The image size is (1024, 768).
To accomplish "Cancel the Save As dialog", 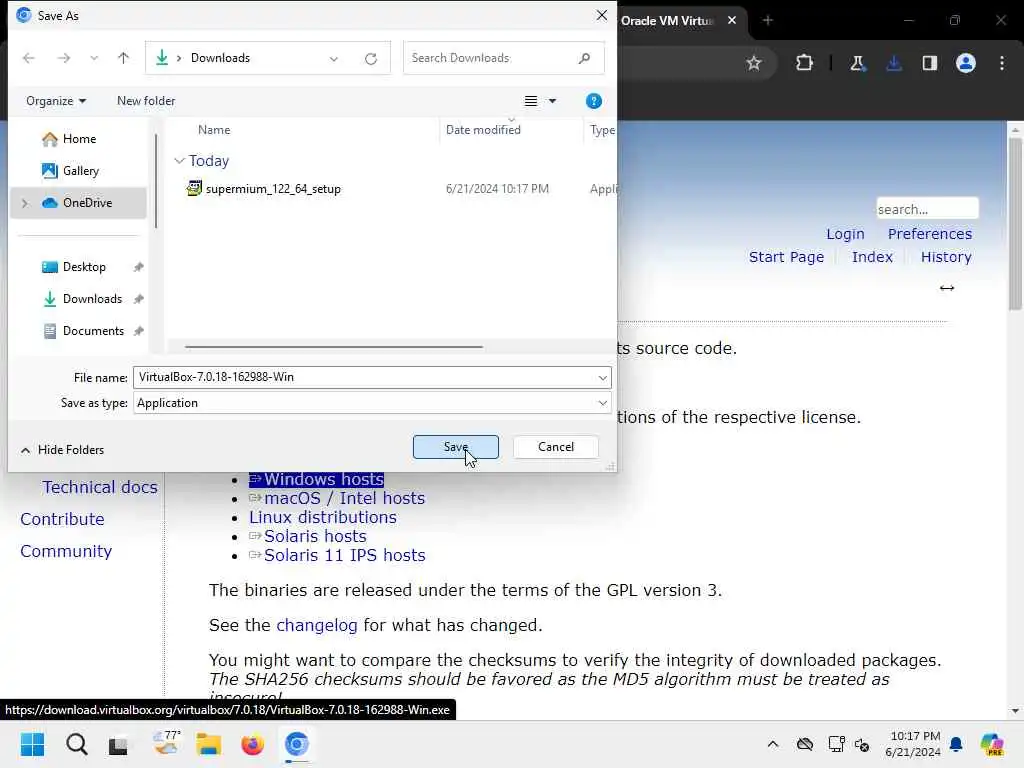I will tap(556, 447).
